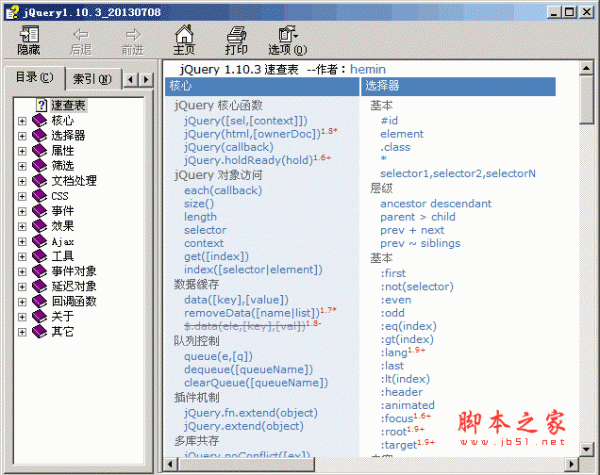Click the purple book icon beside 事件
Image resolution: width=600 pixels, height=475 pixels.
(39, 211)
